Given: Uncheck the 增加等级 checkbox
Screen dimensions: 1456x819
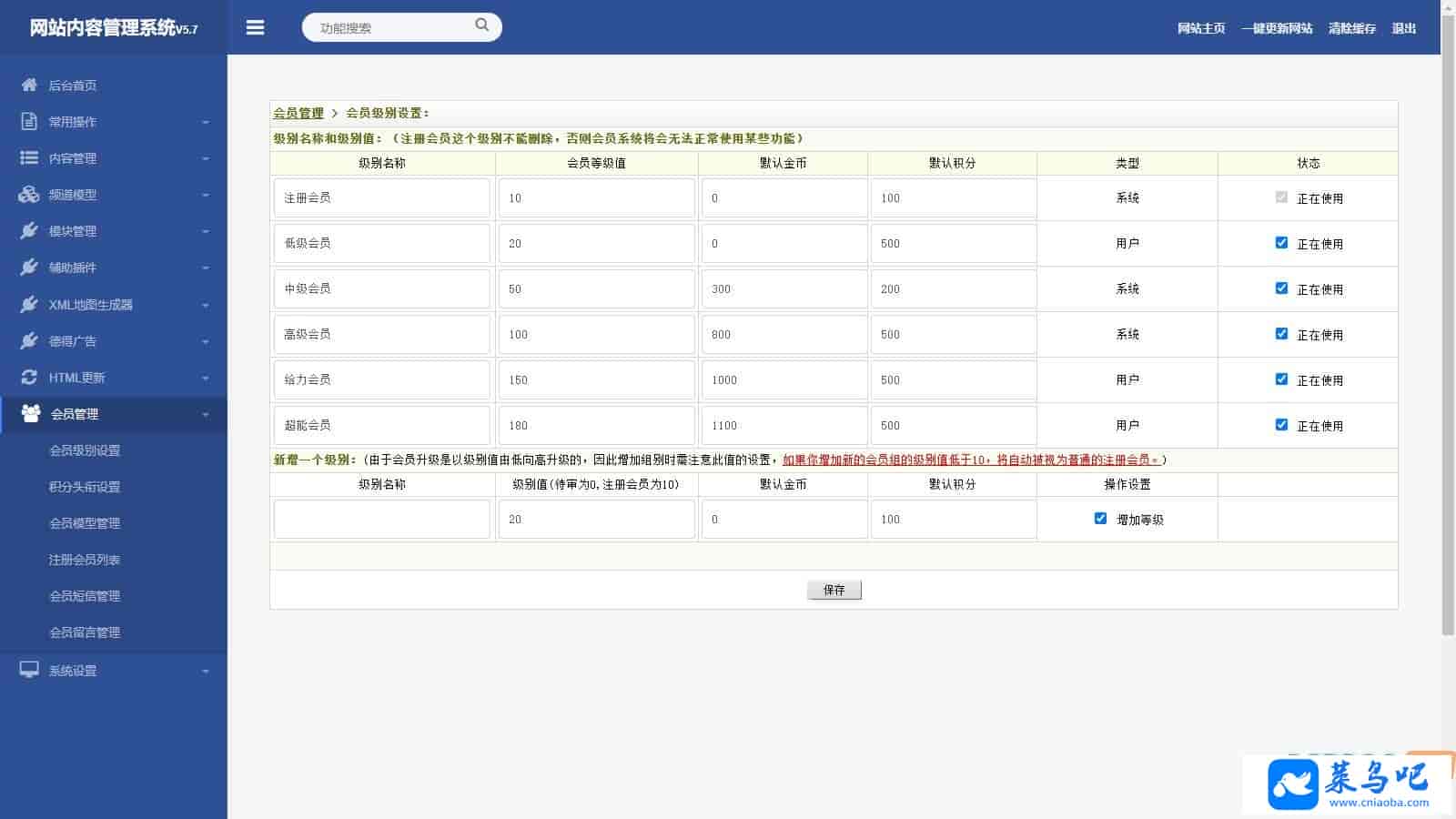Looking at the screenshot, I should pyautogui.click(x=1100, y=519).
